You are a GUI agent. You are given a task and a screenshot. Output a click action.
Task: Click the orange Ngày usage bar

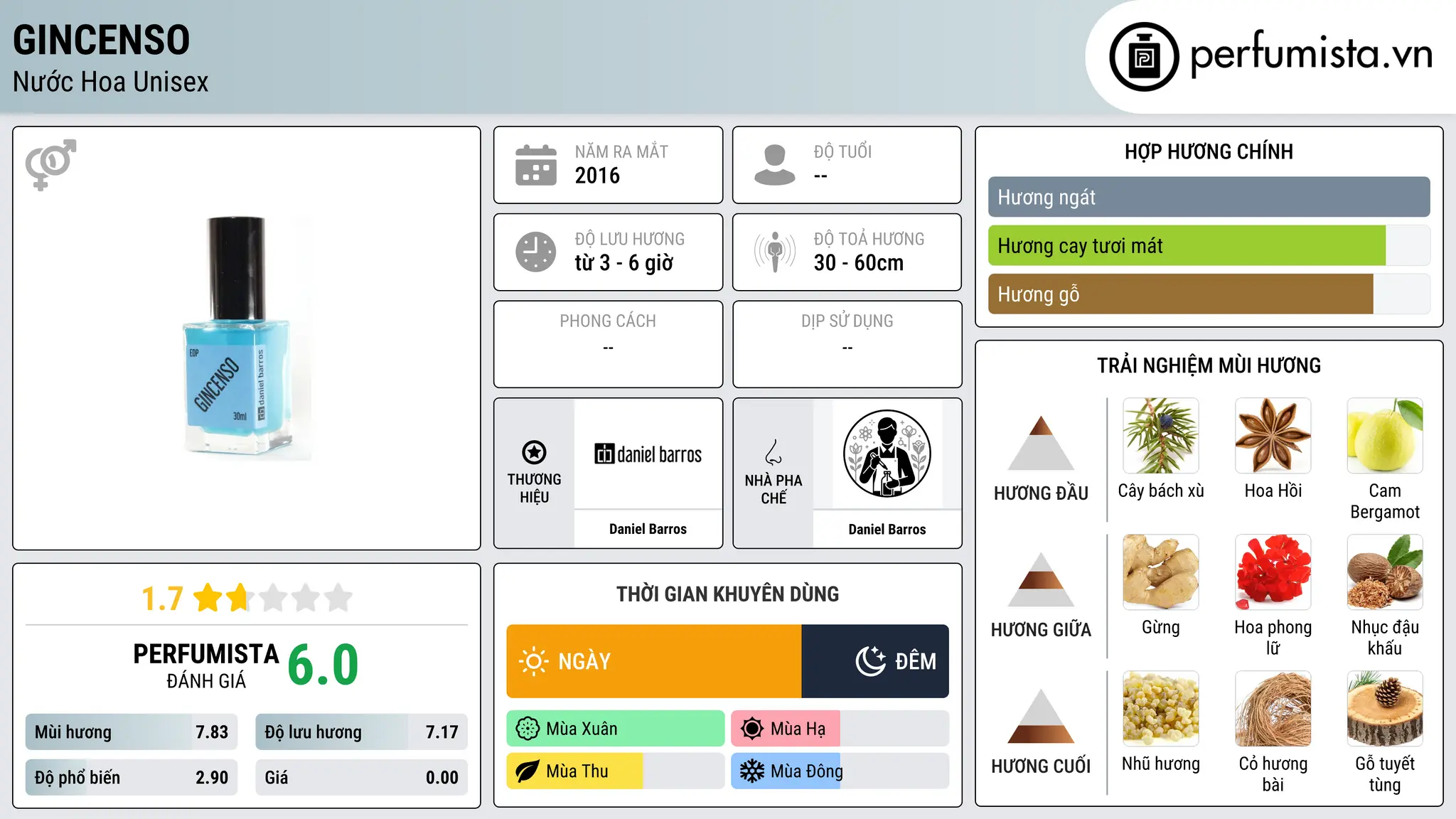(654, 661)
